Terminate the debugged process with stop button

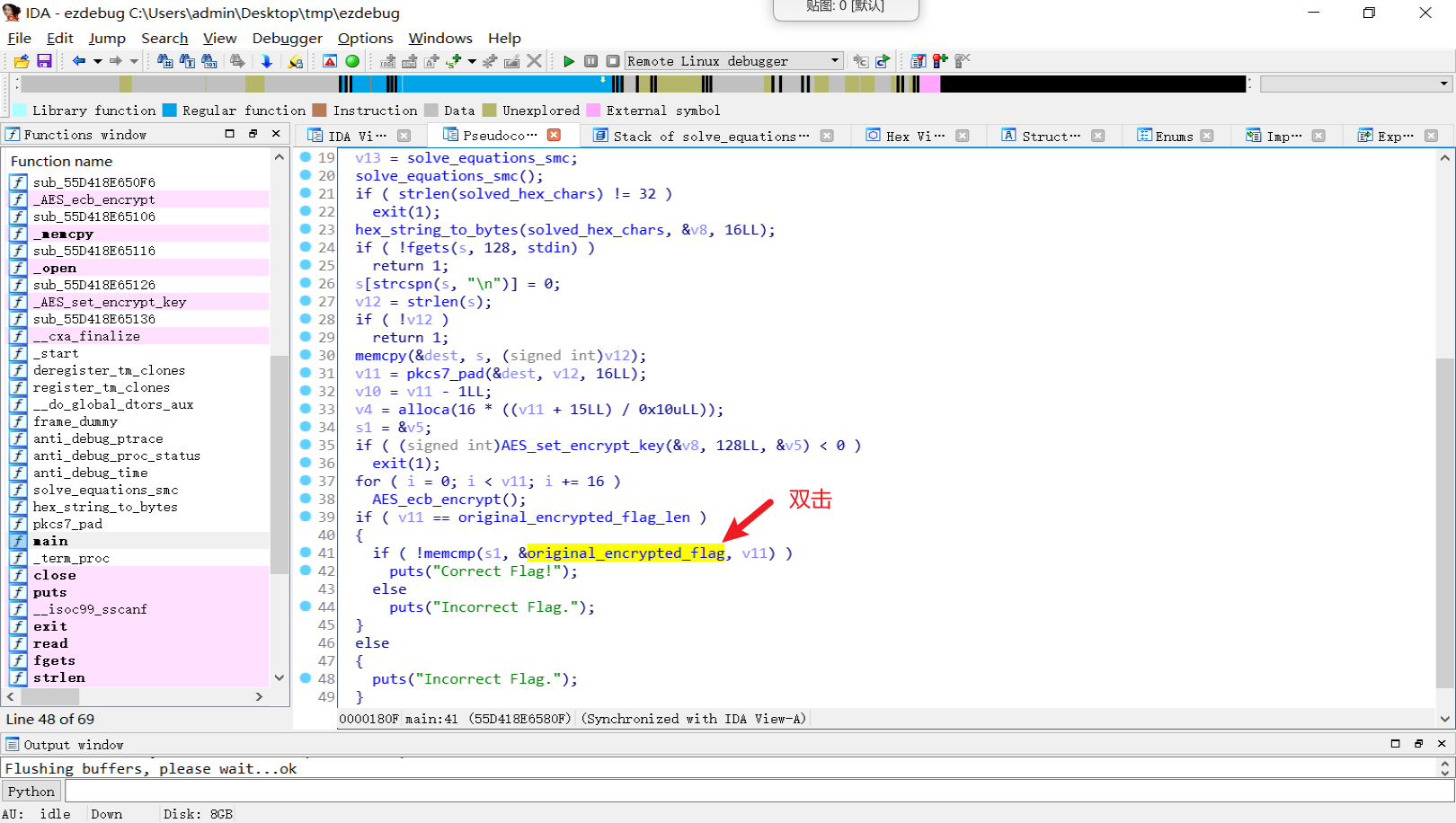coord(612,61)
